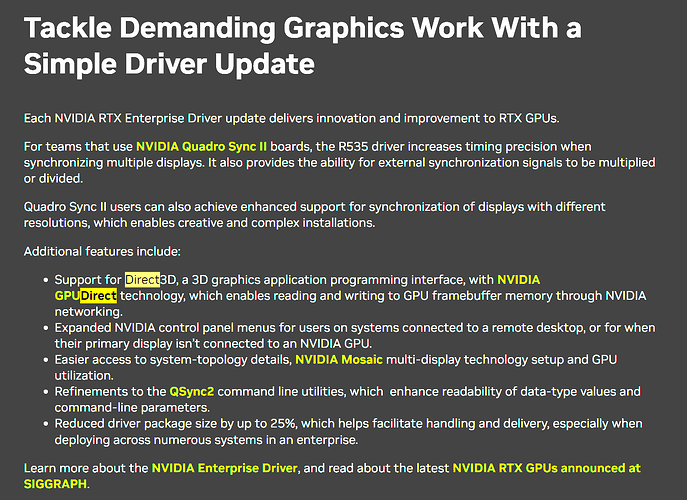
Task: Click the text 'Reduced driver package size by up to 25%'
Action: coord(176,424)
